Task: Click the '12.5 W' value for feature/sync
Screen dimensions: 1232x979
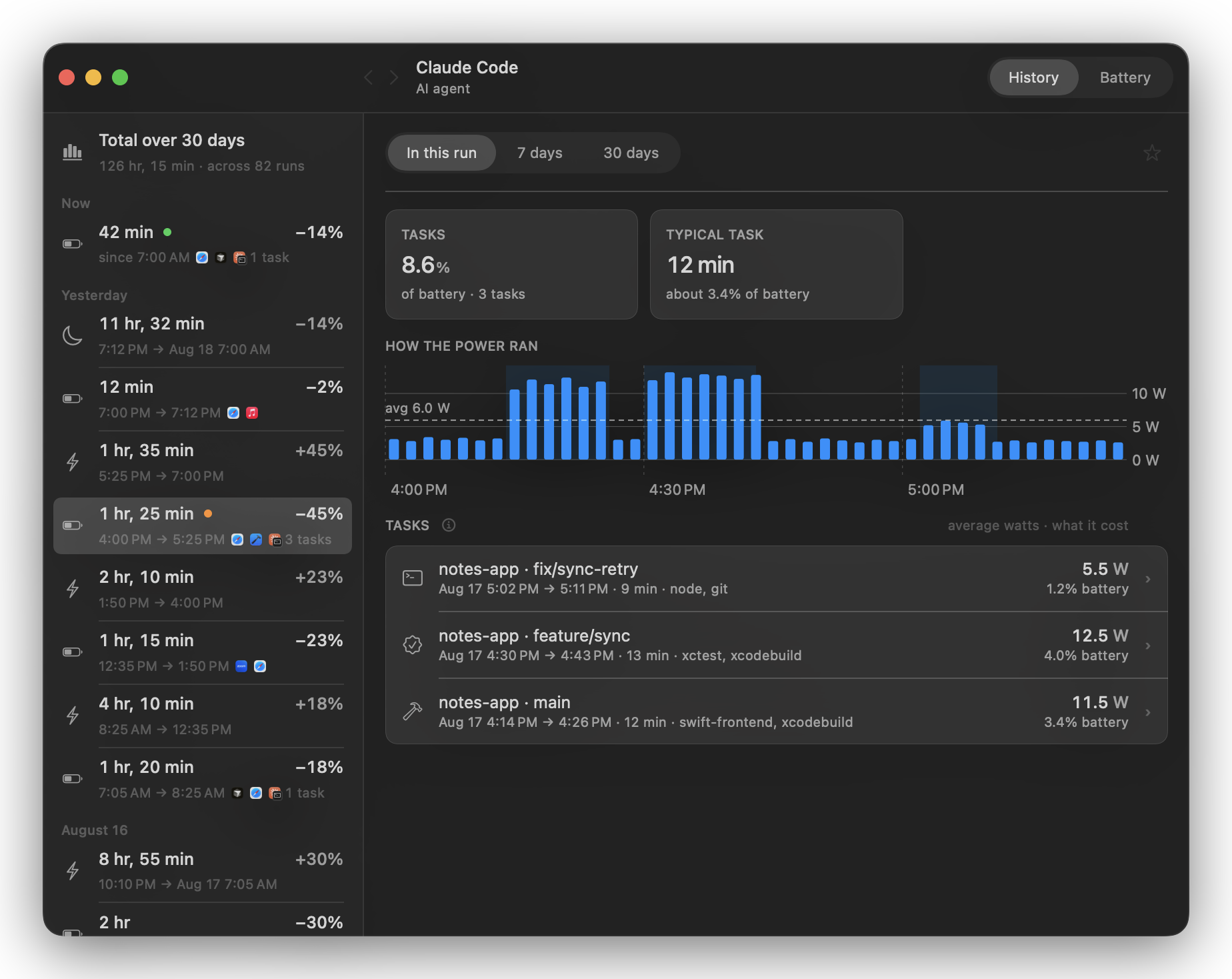Action: coord(1100,636)
